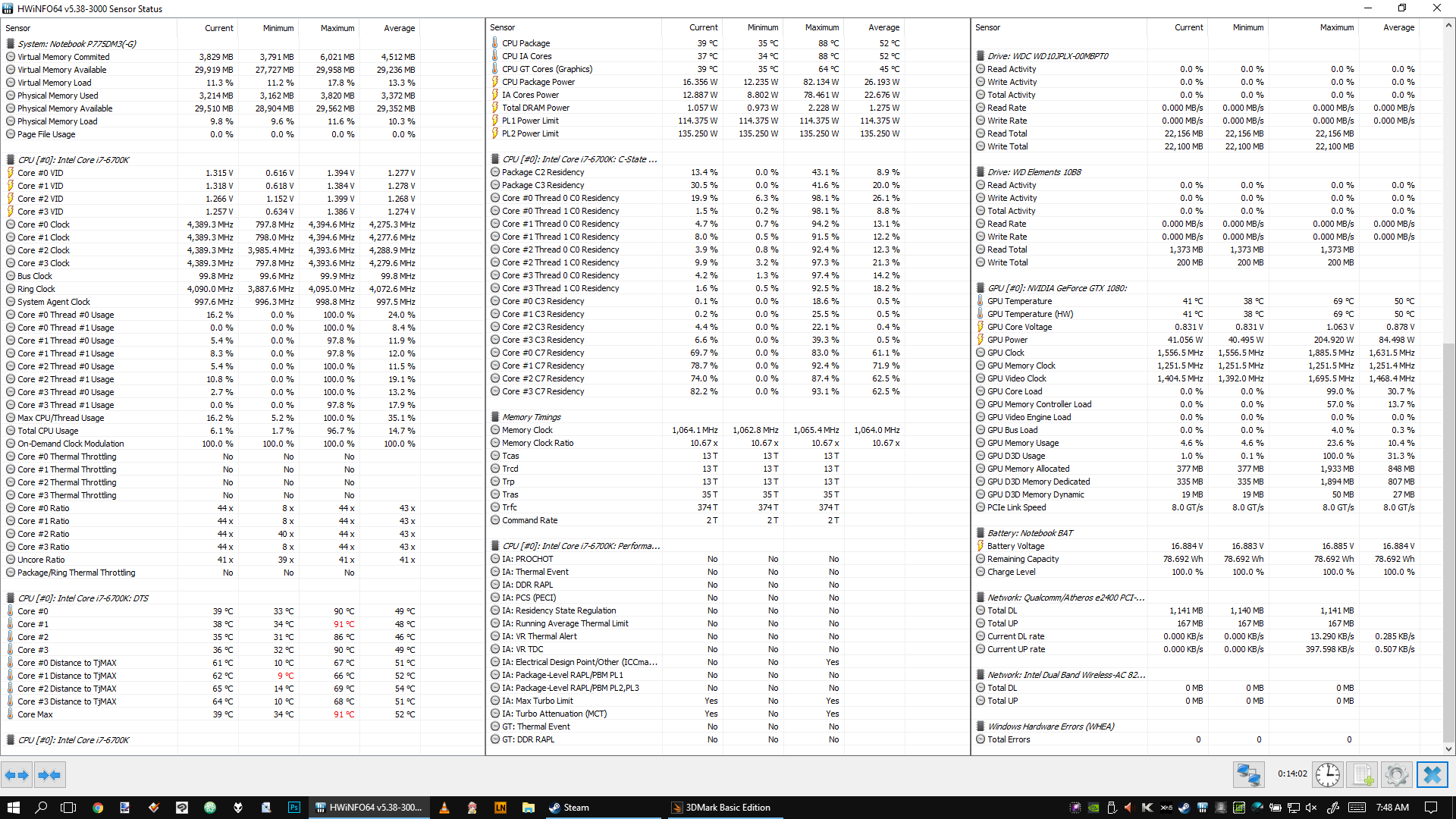Close sensors with the blue X button
The height and width of the screenshot is (819, 1456).
[1432, 775]
